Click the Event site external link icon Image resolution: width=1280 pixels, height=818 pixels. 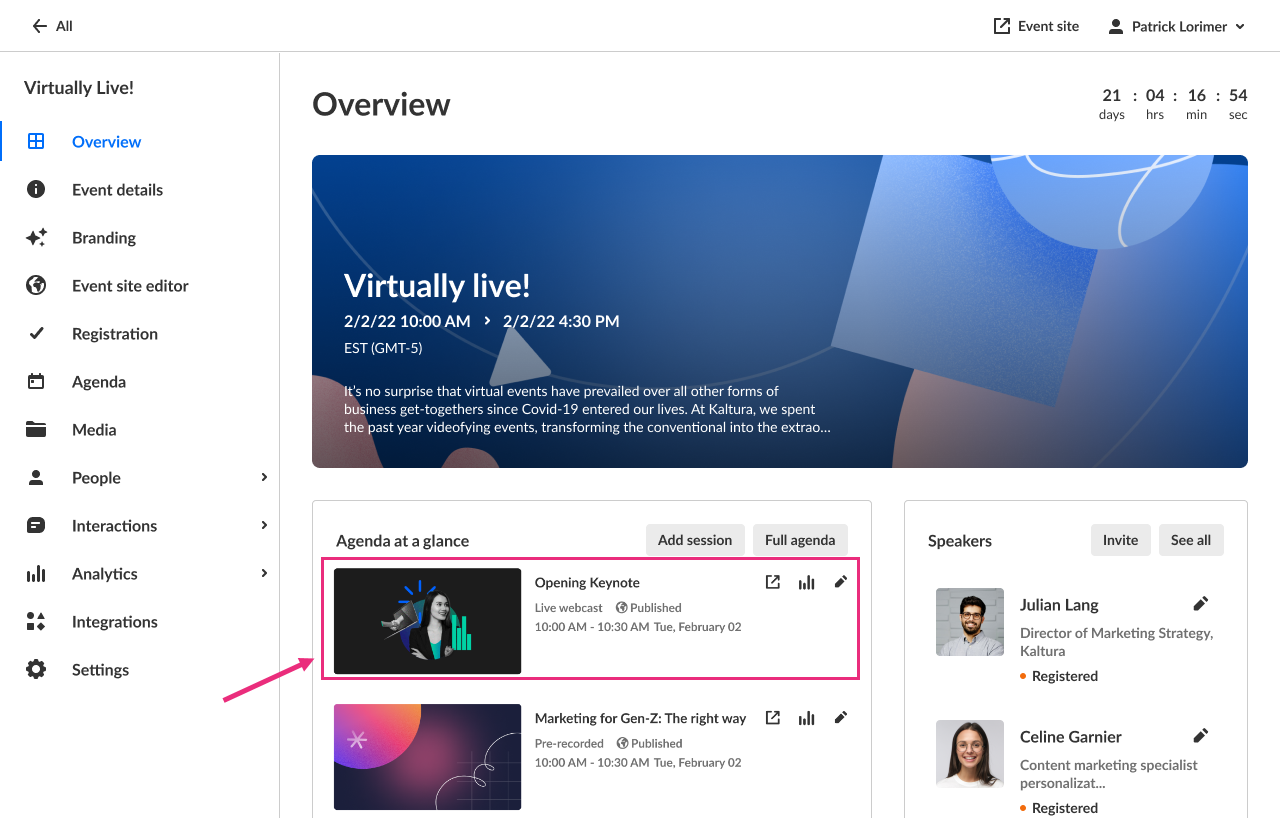pos(1002,26)
